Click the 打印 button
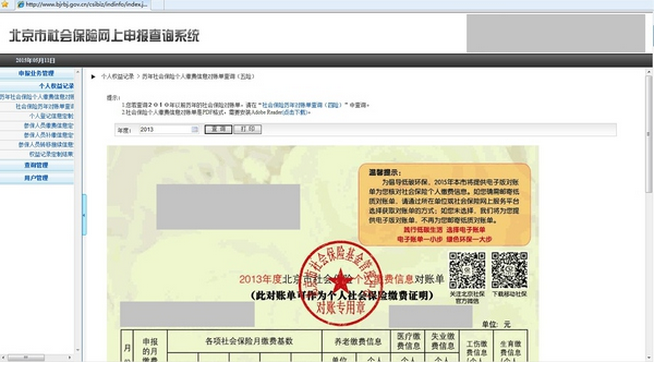660x377 pixels. coord(248,129)
